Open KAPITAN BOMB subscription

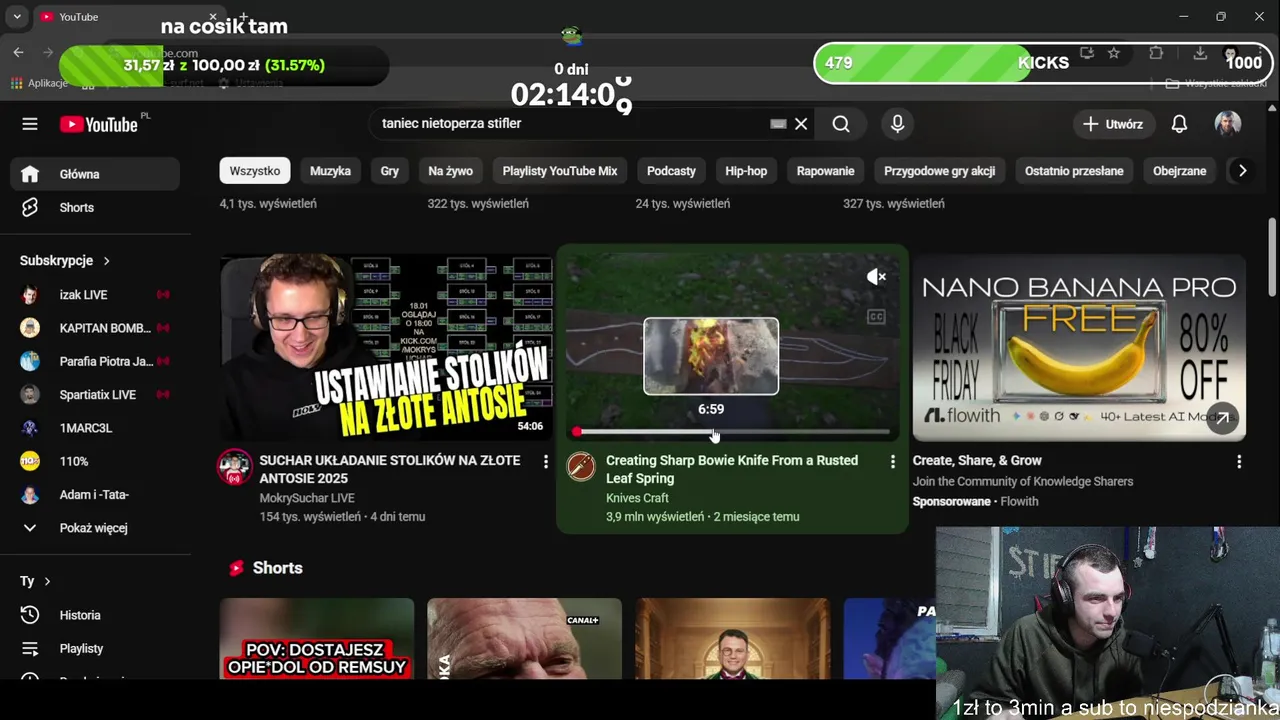pos(95,328)
